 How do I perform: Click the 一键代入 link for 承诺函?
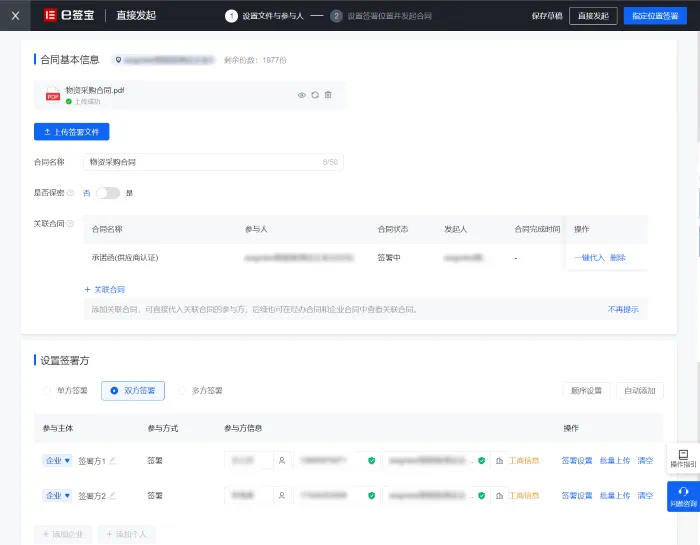[x=589, y=258]
